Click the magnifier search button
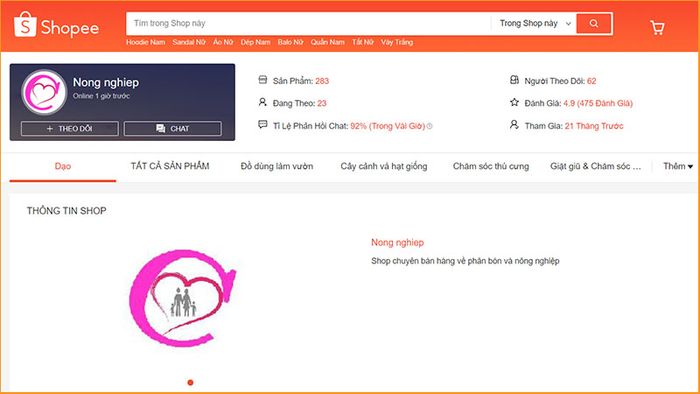Screen dimensions: 700x394 (x=594, y=24)
